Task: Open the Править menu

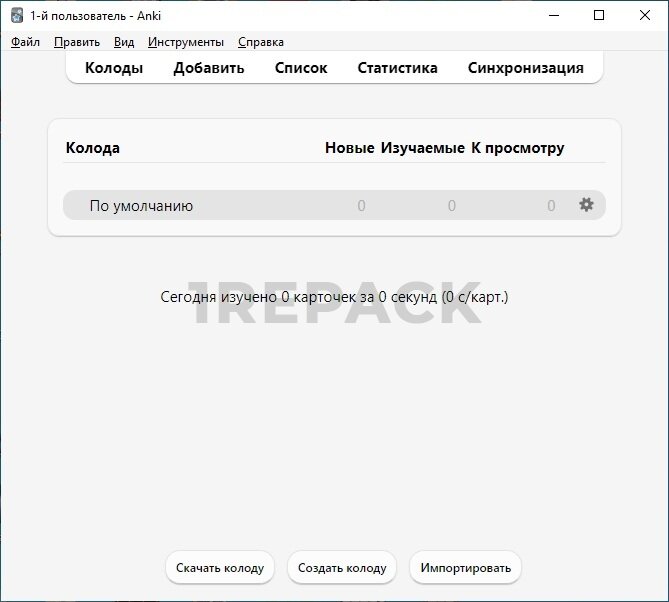Action: coord(77,42)
